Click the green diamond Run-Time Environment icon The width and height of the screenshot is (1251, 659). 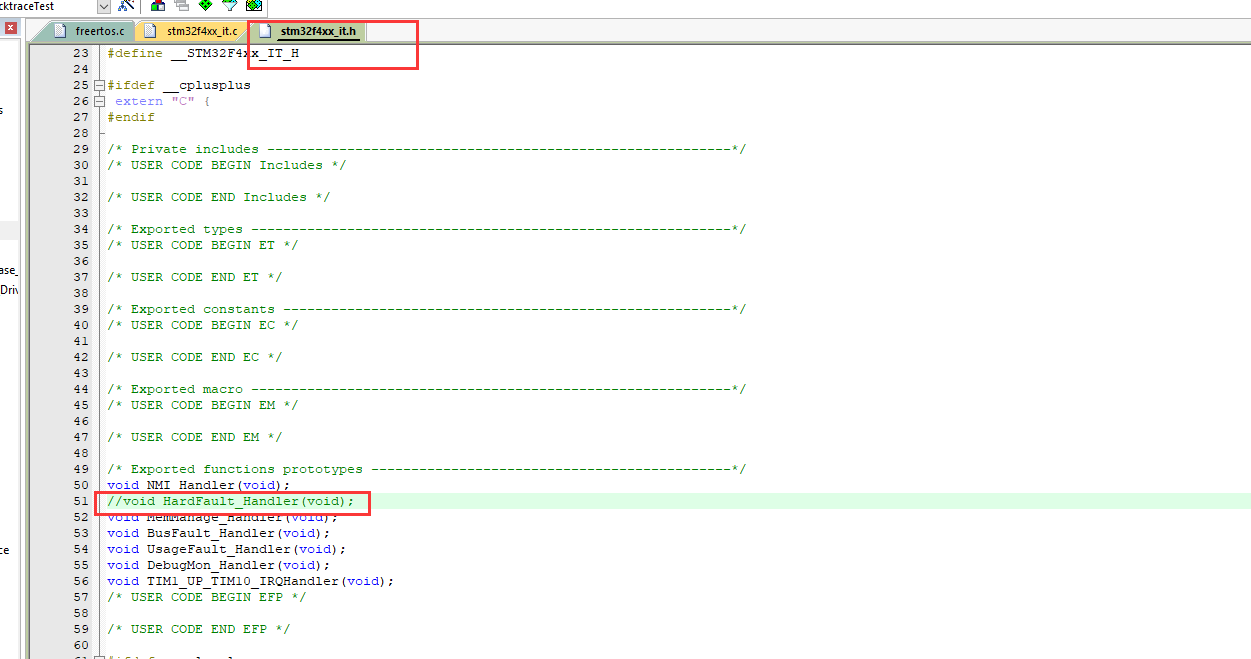pyautogui.click(x=206, y=6)
